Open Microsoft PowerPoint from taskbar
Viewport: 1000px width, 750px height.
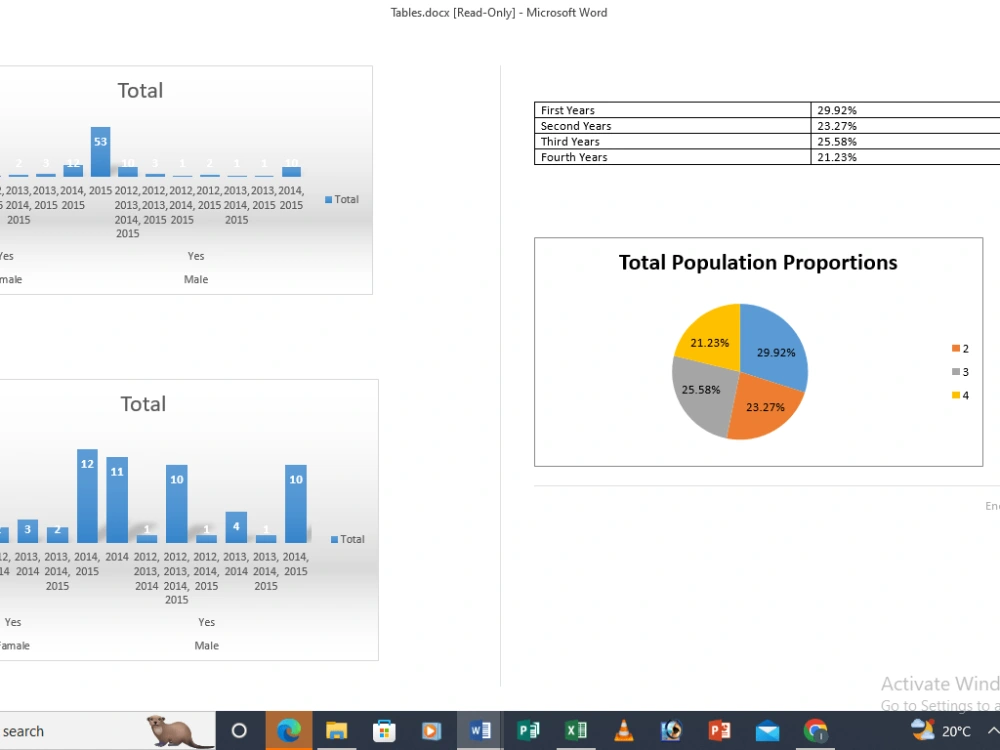coord(719,730)
